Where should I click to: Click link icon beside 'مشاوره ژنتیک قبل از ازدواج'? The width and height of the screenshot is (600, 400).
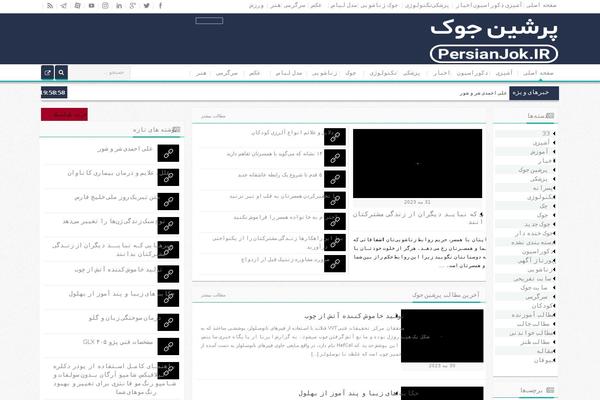(335, 263)
